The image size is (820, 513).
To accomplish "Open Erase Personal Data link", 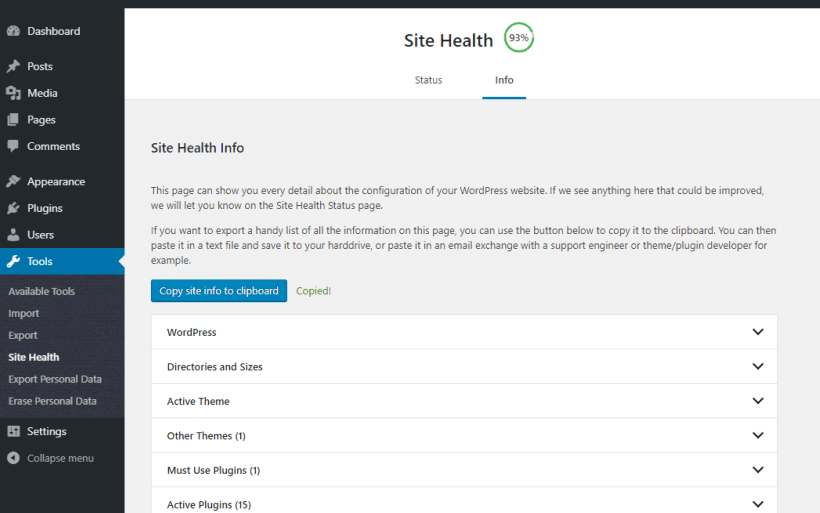I will coord(52,401).
